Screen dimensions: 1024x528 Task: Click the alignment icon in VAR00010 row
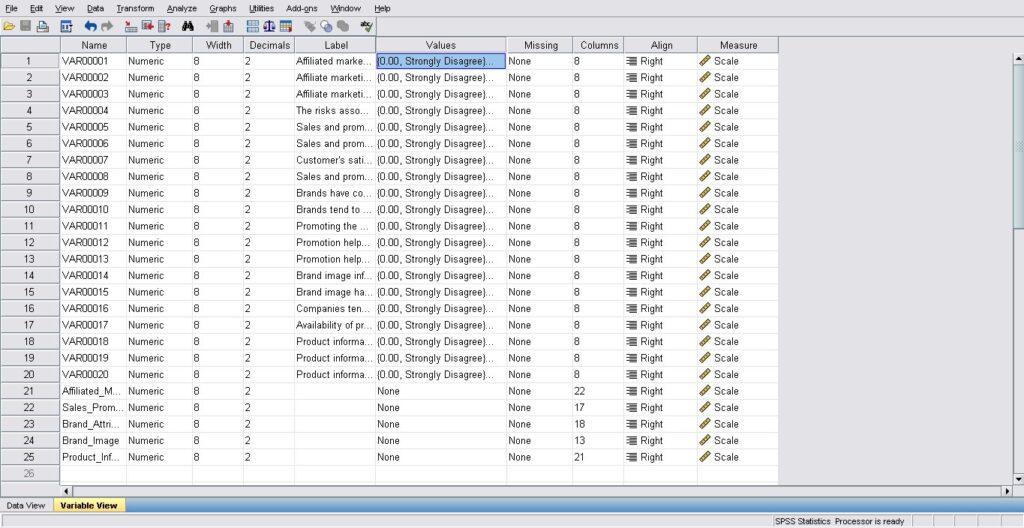pos(632,210)
